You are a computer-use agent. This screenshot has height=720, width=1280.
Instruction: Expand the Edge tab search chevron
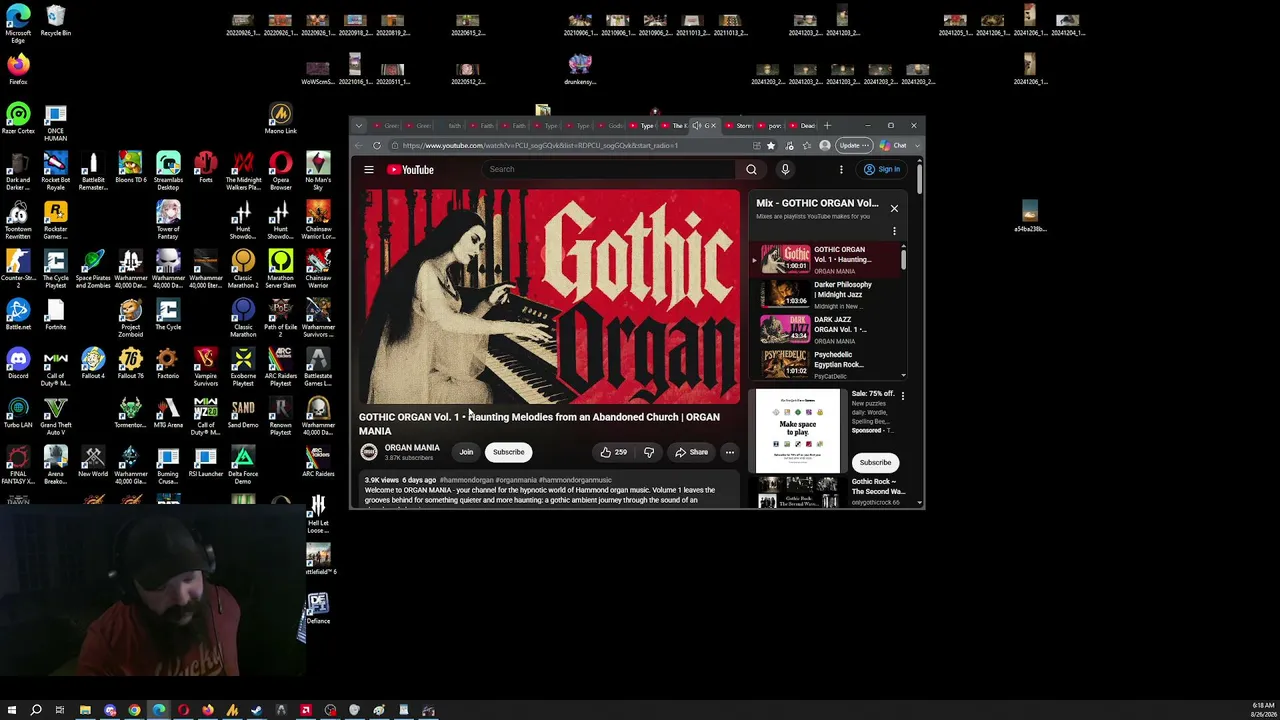tap(359, 126)
